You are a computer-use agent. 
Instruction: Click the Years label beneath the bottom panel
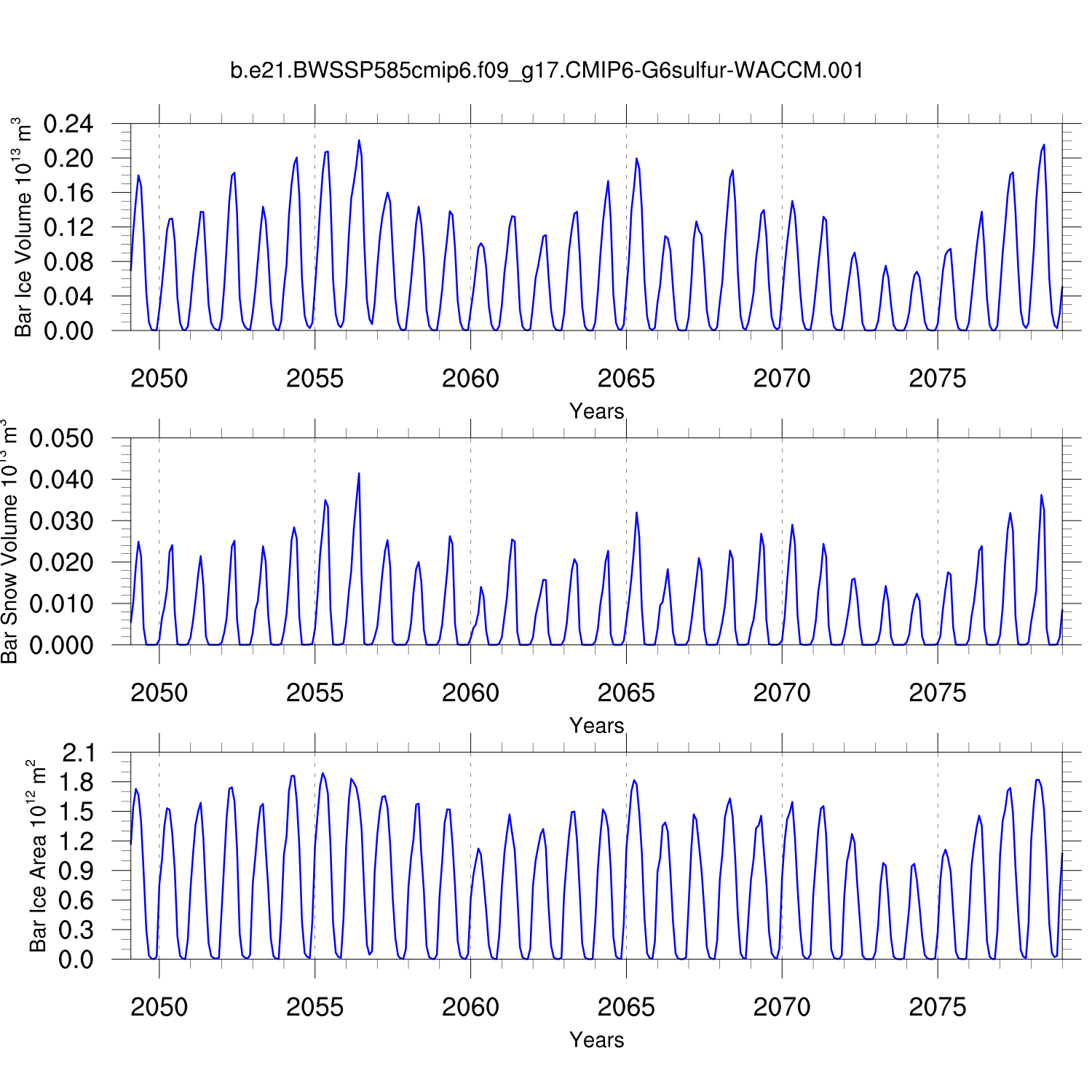coord(596,1040)
